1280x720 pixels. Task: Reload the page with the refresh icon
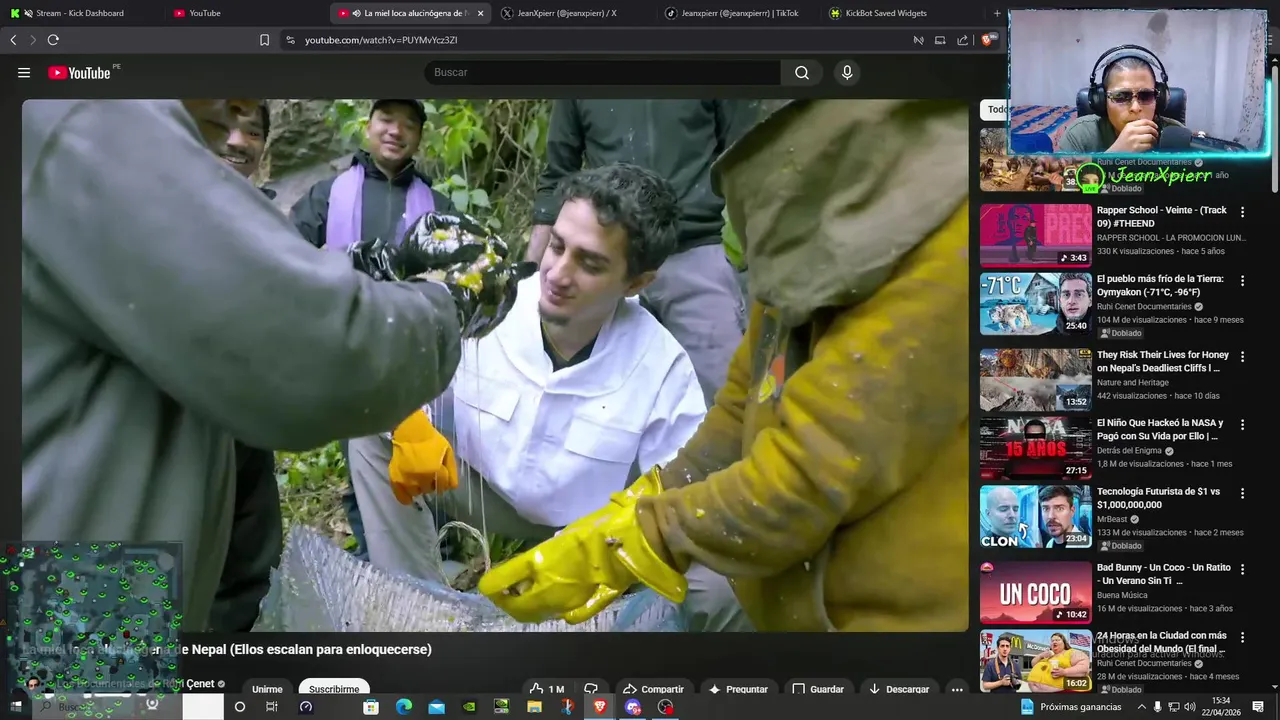(53, 40)
